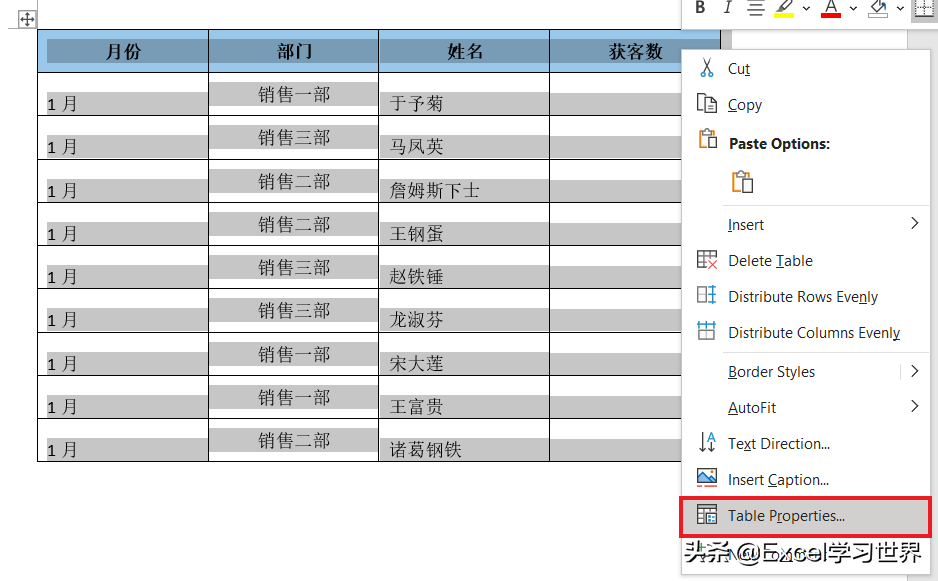Click 销售一部 in 于予菊's row
Viewport: 938px width, 581px height.
(x=294, y=95)
